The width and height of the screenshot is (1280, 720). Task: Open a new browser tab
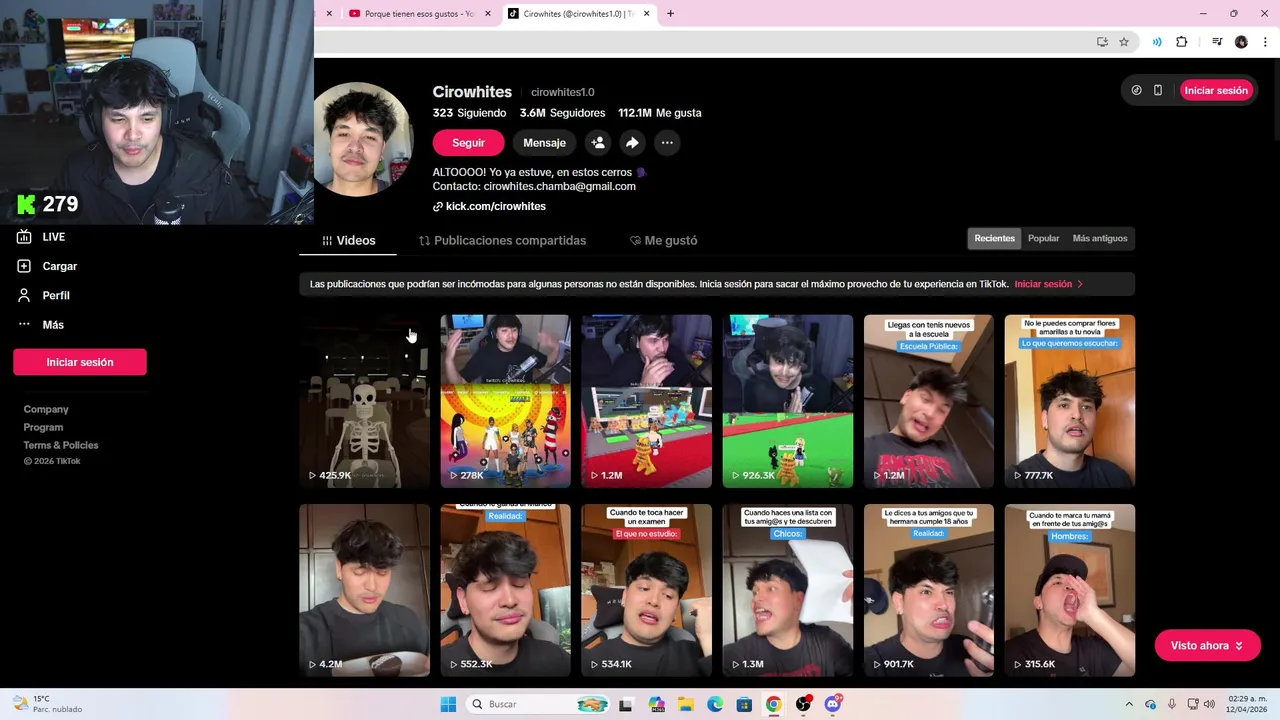coord(670,14)
